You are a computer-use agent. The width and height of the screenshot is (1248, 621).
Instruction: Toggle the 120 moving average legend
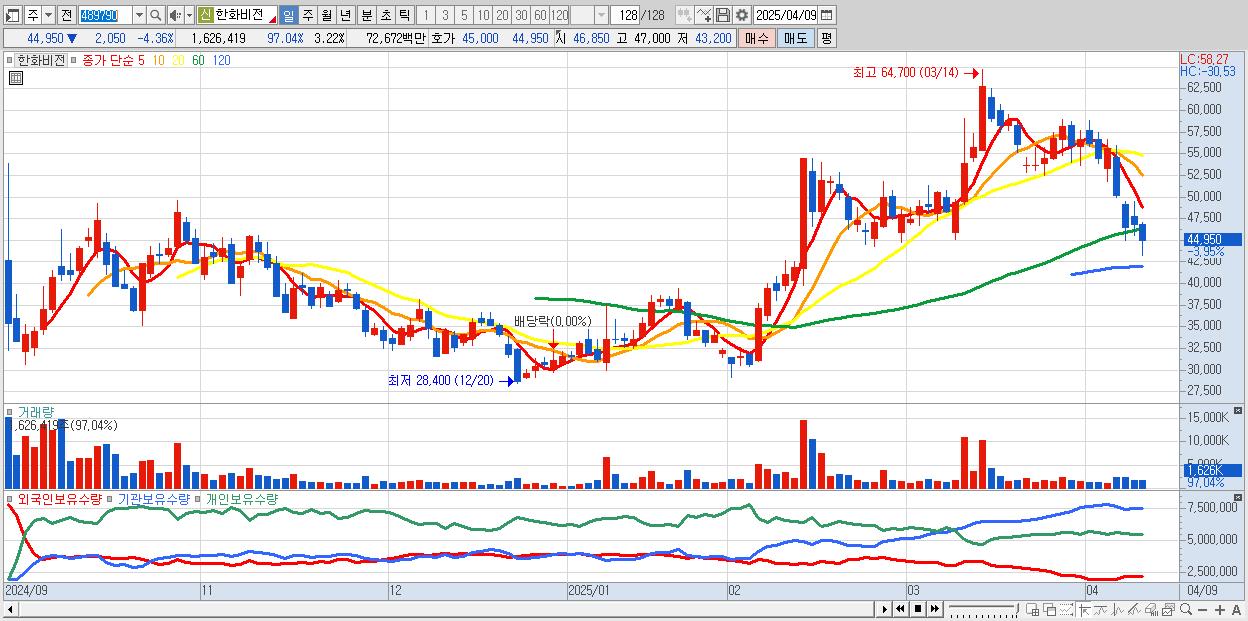pos(221,60)
